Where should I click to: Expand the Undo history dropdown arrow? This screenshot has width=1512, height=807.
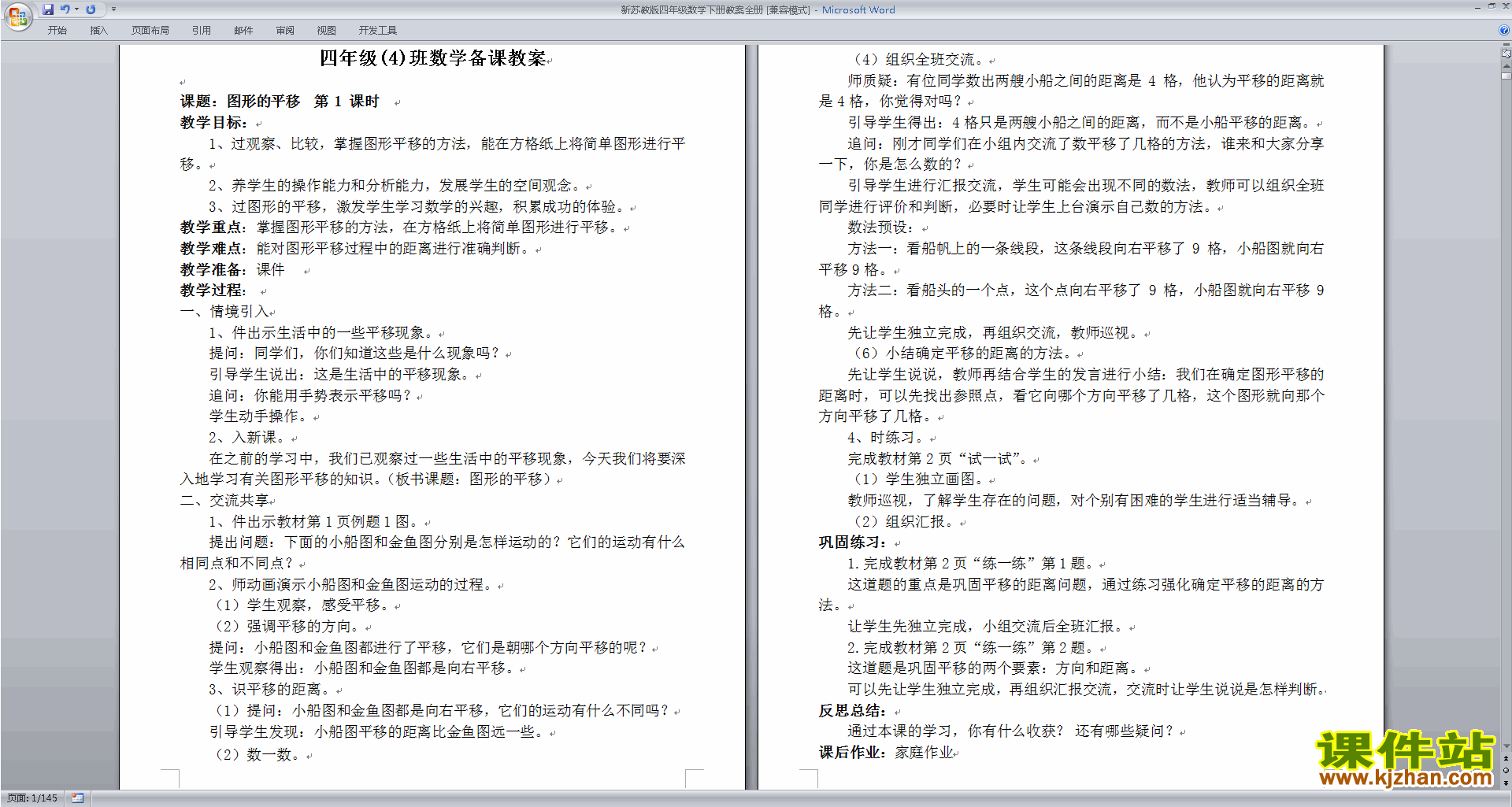76,9
